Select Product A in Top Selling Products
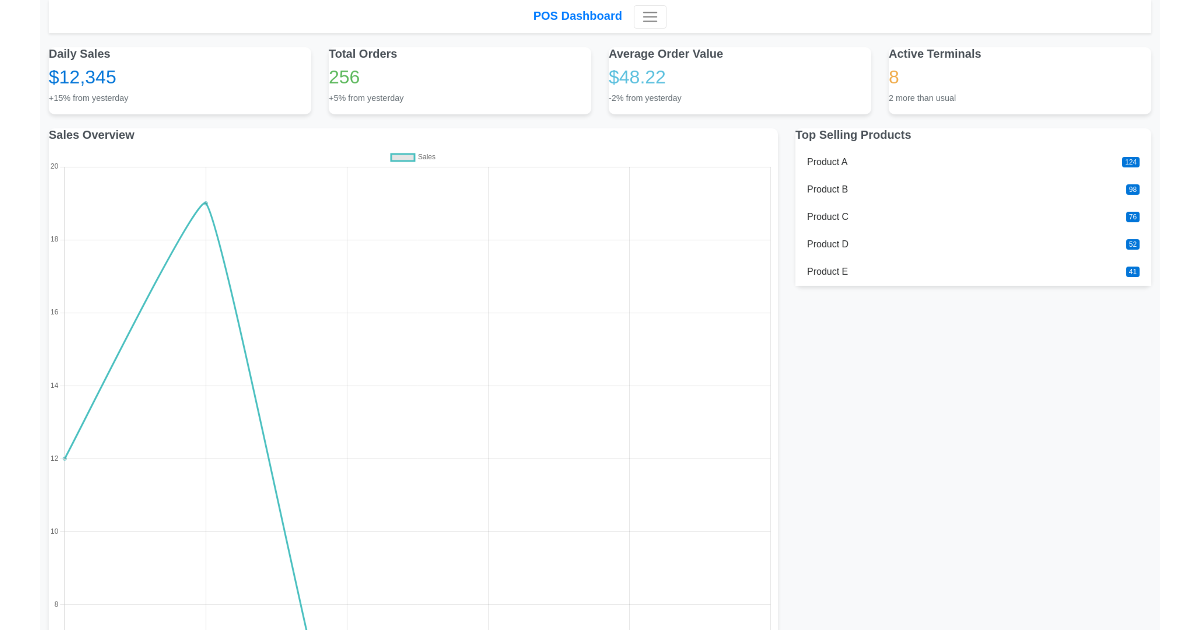This screenshot has width=1200, height=630. (827, 161)
